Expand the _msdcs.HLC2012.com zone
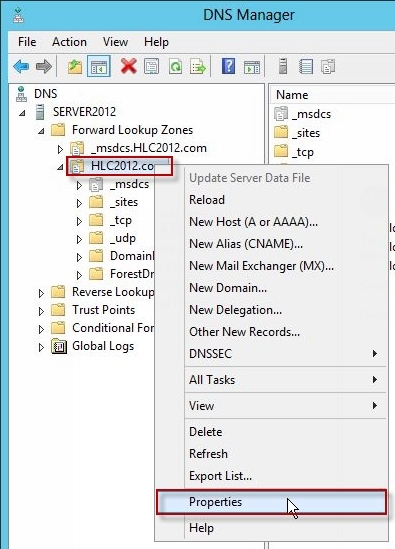395x549 pixels. [60, 150]
